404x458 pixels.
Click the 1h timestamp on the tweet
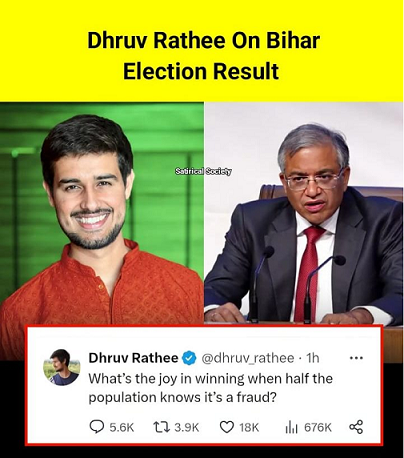tap(313, 358)
